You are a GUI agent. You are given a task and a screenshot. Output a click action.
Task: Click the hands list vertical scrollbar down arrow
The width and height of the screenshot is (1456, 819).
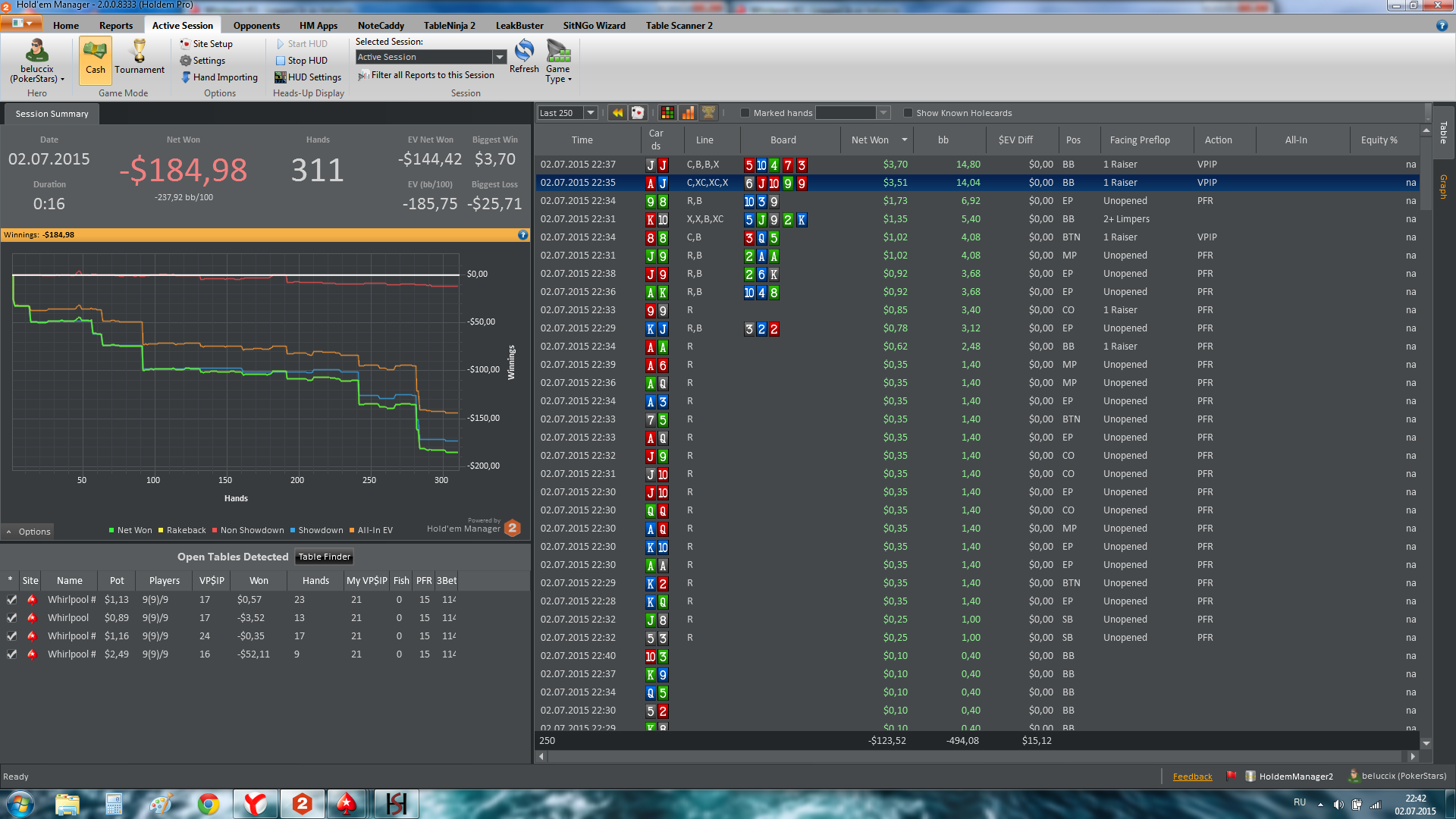[1426, 743]
